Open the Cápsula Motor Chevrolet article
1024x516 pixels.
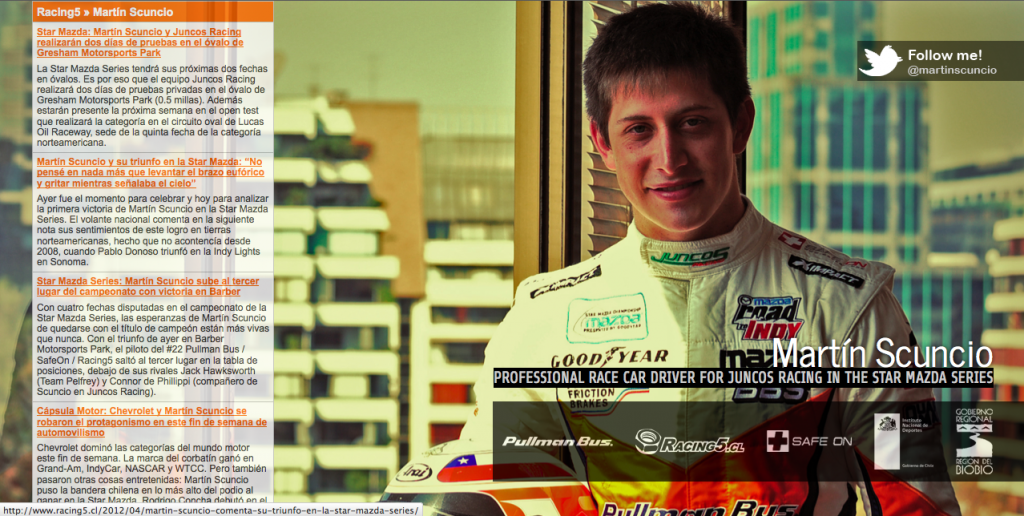(152, 421)
